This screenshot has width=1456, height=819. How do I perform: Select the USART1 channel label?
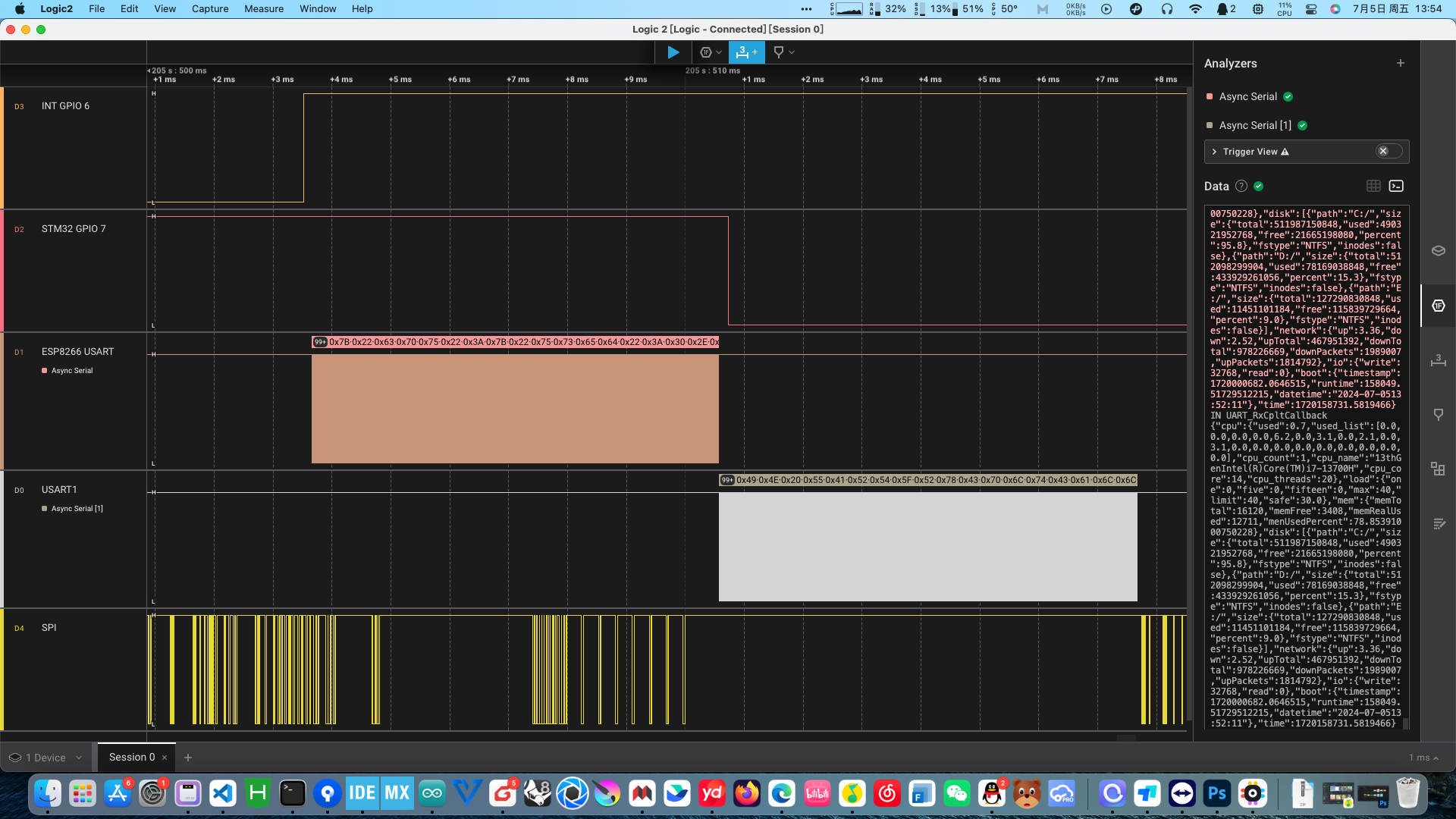pos(59,490)
